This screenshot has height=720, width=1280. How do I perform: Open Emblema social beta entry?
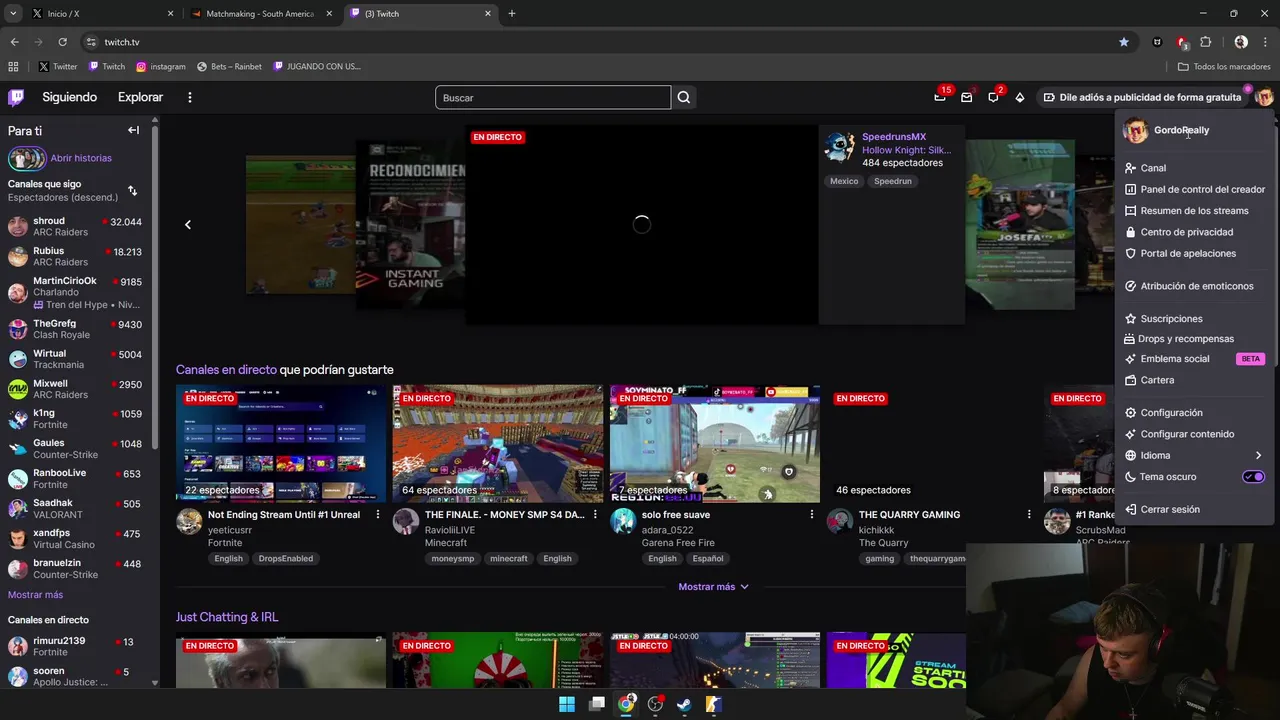pos(1195,359)
